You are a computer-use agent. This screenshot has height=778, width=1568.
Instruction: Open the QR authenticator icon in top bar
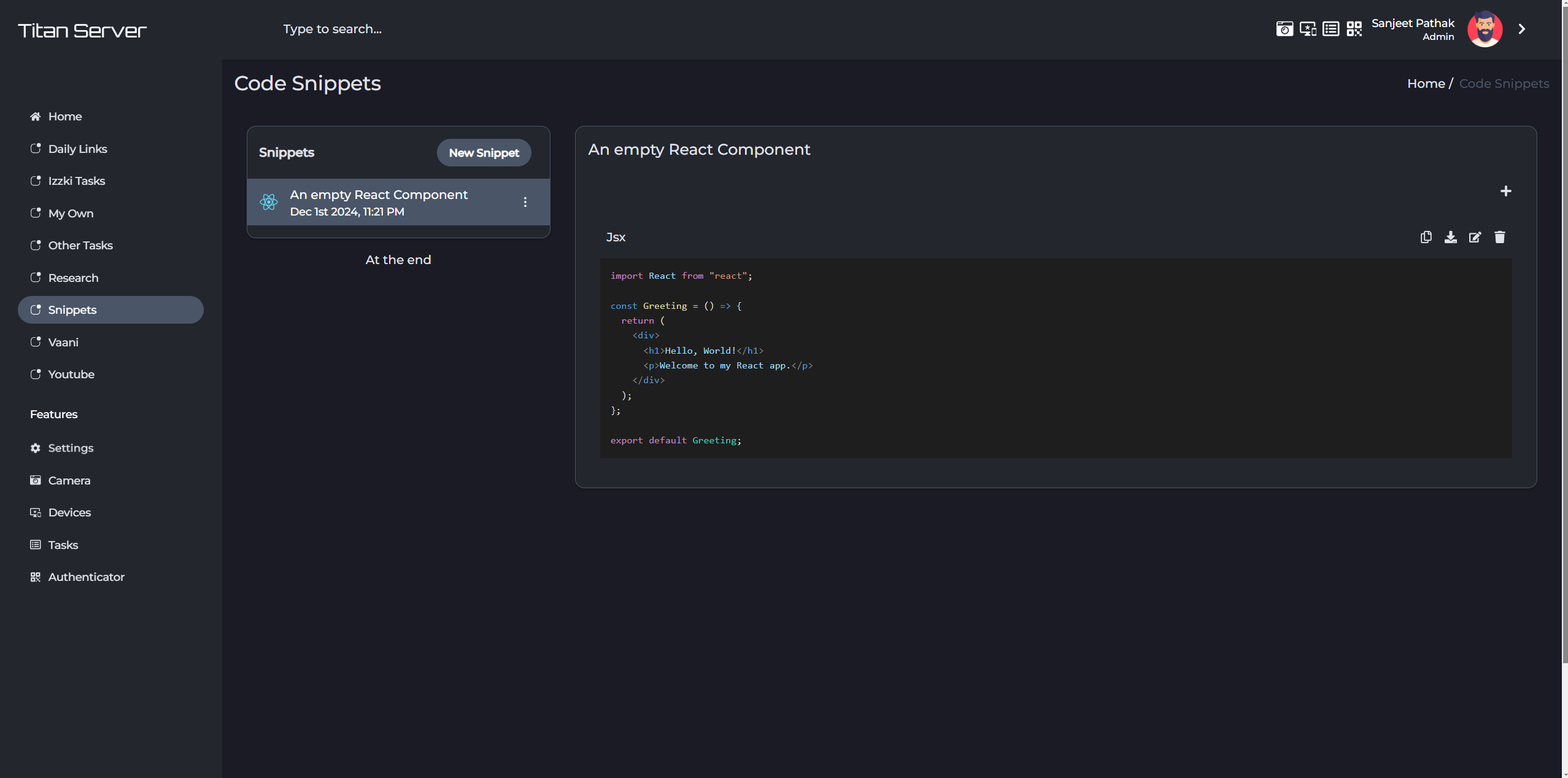click(1355, 29)
